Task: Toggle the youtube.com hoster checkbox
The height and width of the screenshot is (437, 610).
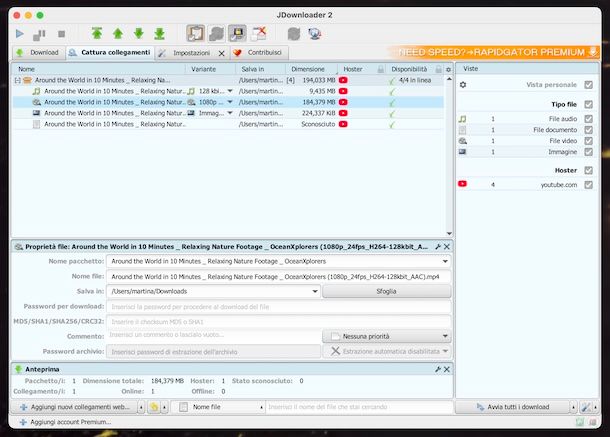Action: pyautogui.click(x=588, y=184)
